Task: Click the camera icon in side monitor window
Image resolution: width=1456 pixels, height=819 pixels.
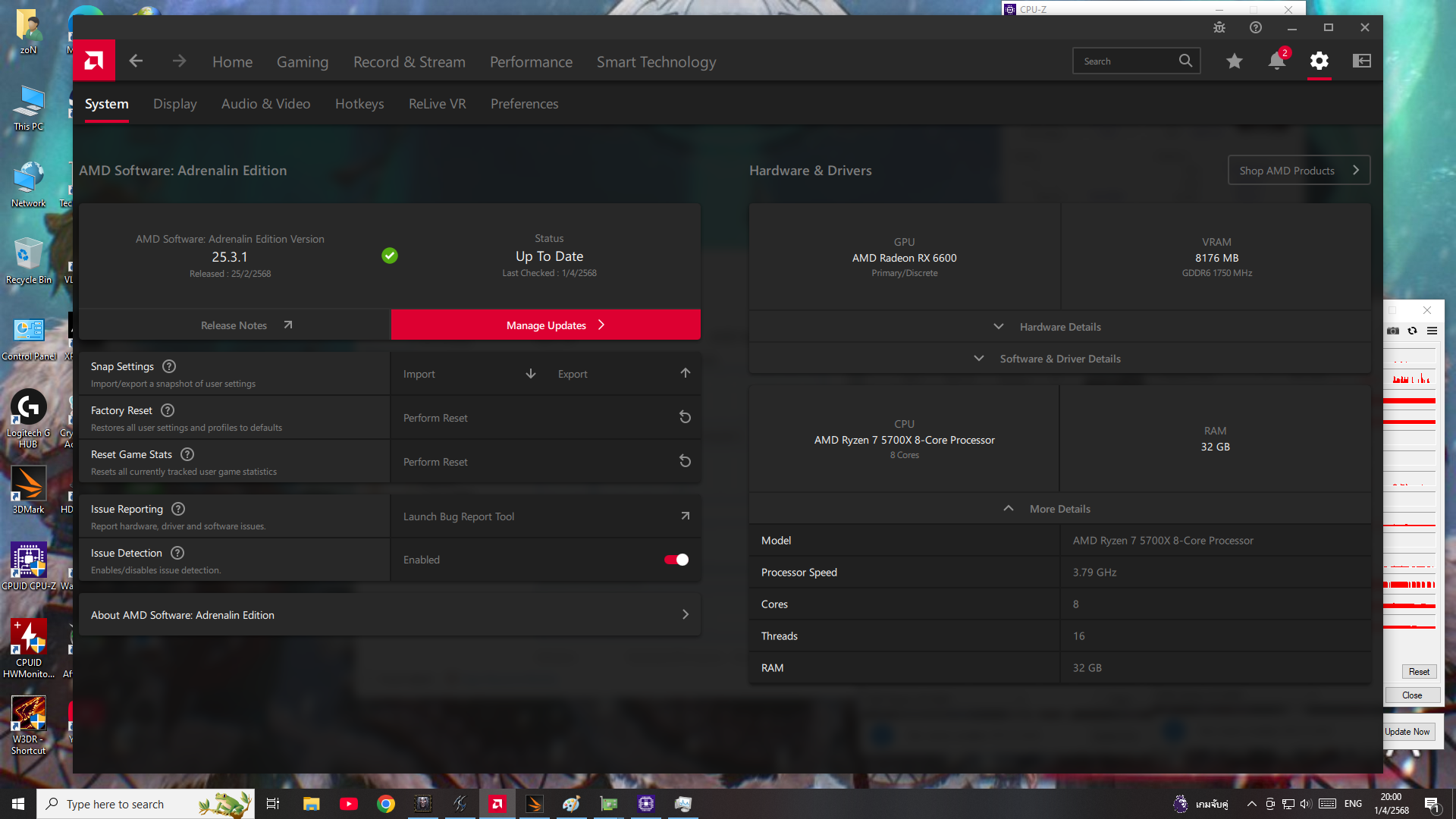Action: pyautogui.click(x=1393, y=331)
